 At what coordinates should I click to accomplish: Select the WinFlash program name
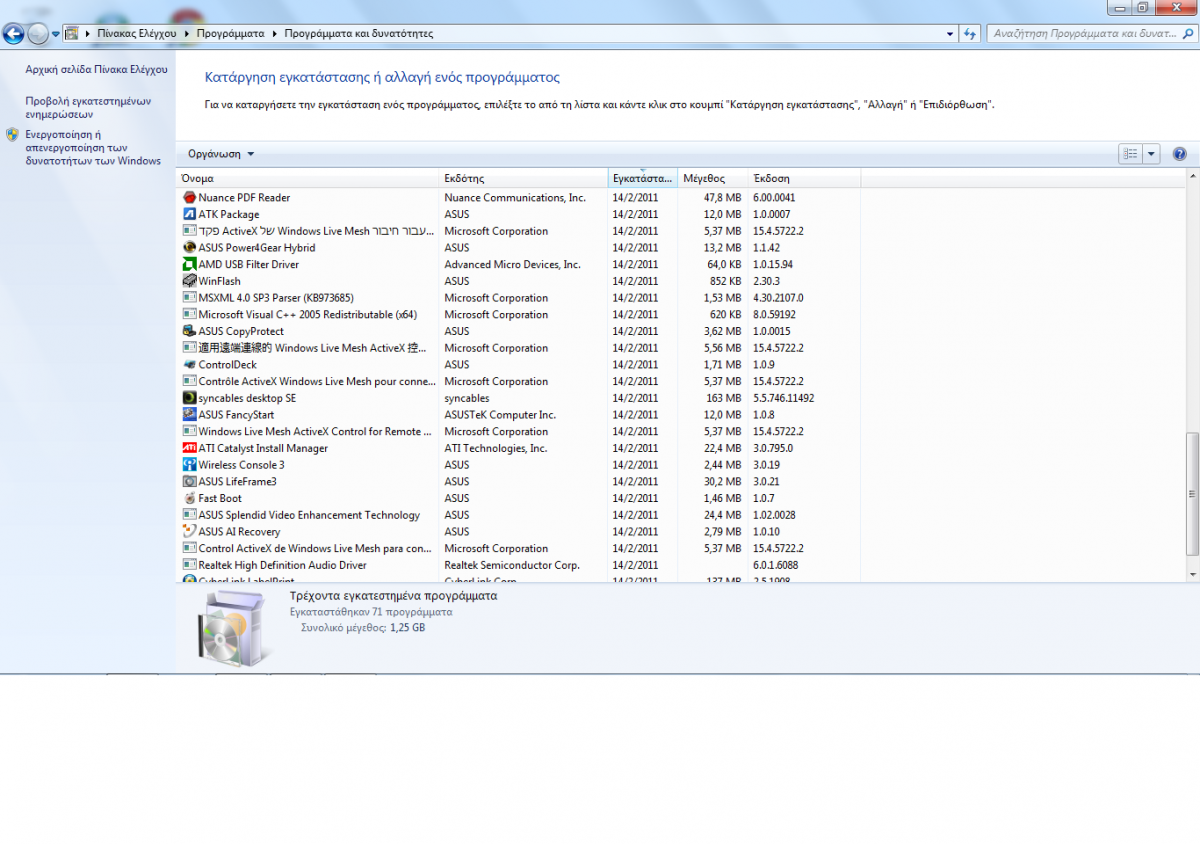[x=219, y=281]
